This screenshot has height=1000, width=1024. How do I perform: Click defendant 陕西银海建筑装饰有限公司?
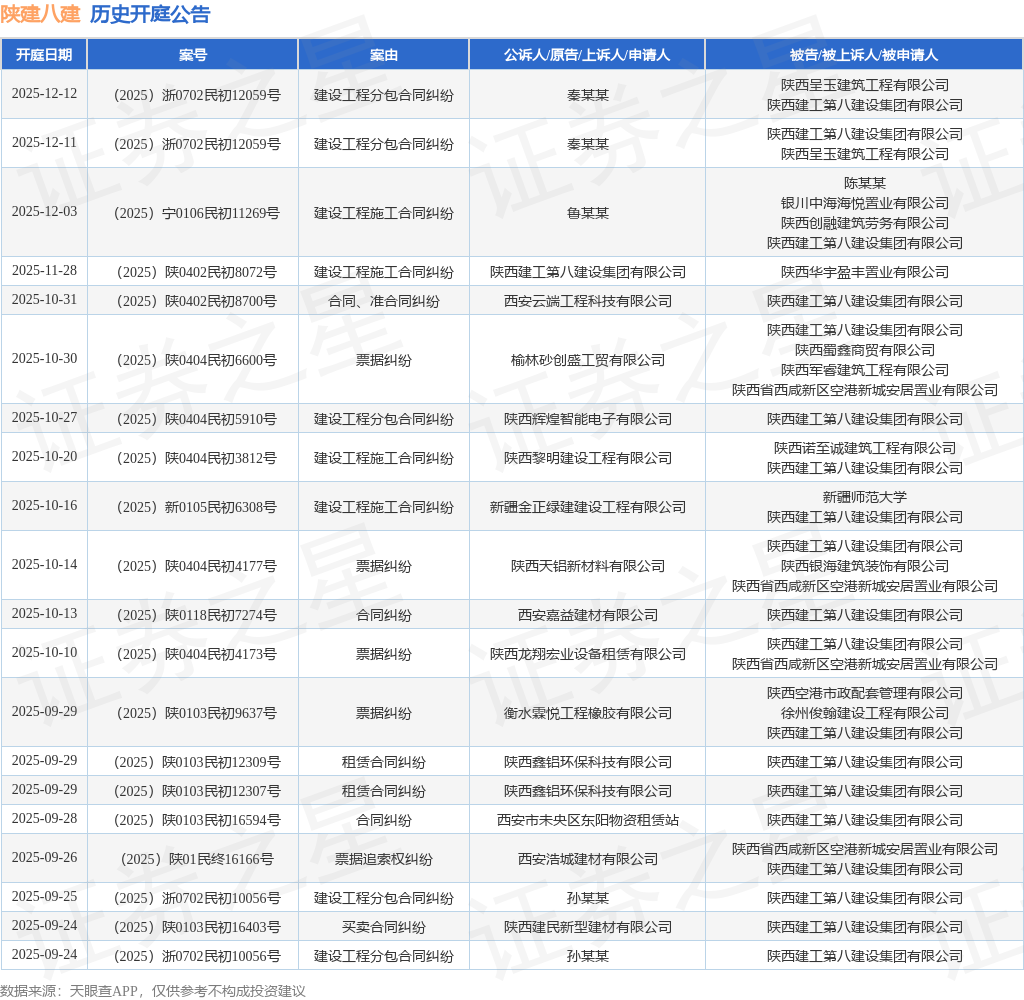coord(865,566)
